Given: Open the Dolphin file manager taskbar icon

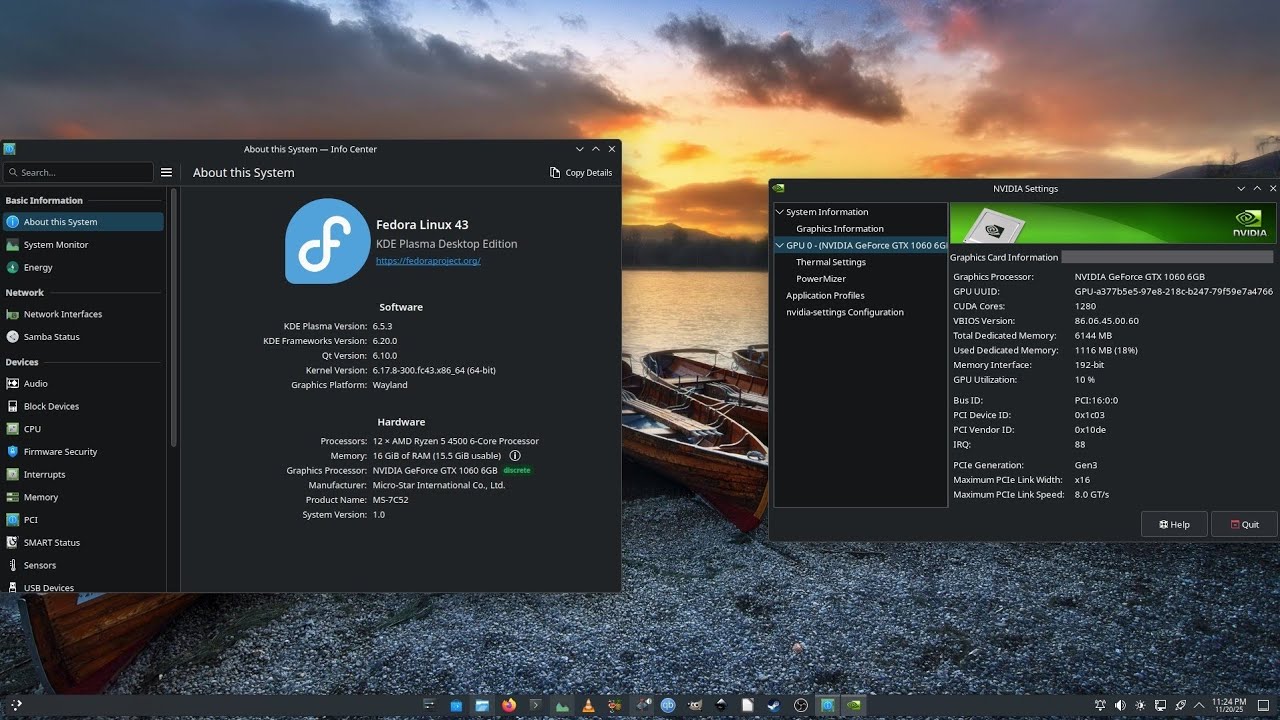Looking at the screenshot, I should click(482, 705).
